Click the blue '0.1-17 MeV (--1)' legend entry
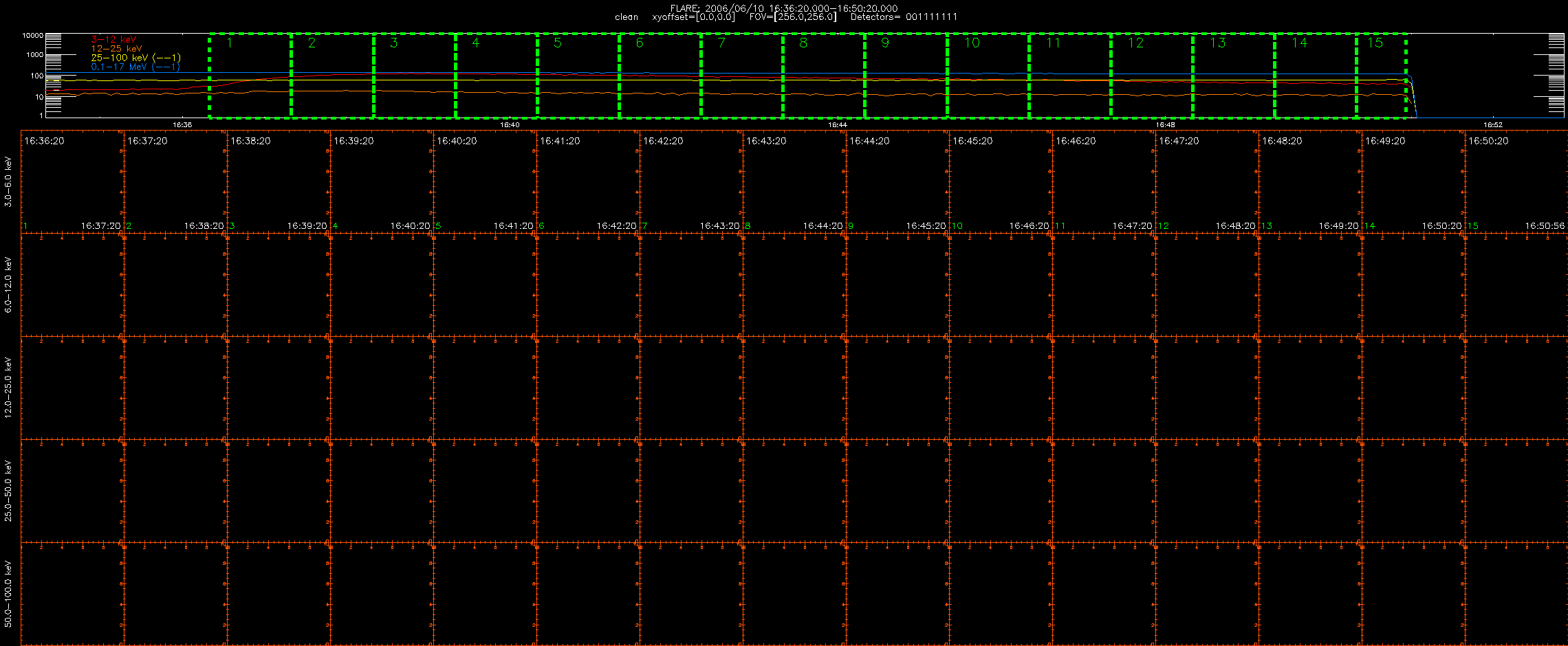 [135, 67]
